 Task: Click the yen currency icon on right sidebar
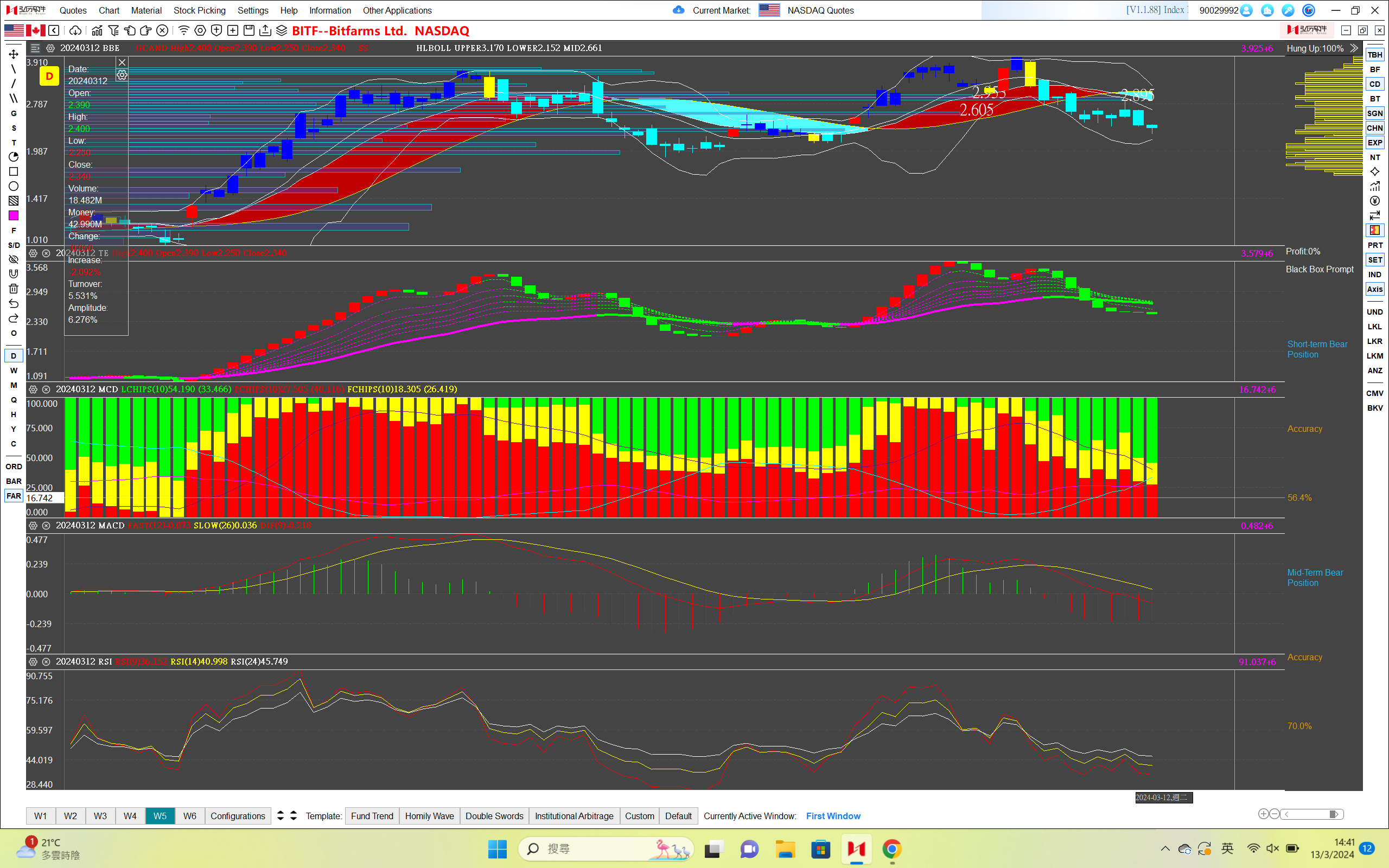tap(1375, 201)
